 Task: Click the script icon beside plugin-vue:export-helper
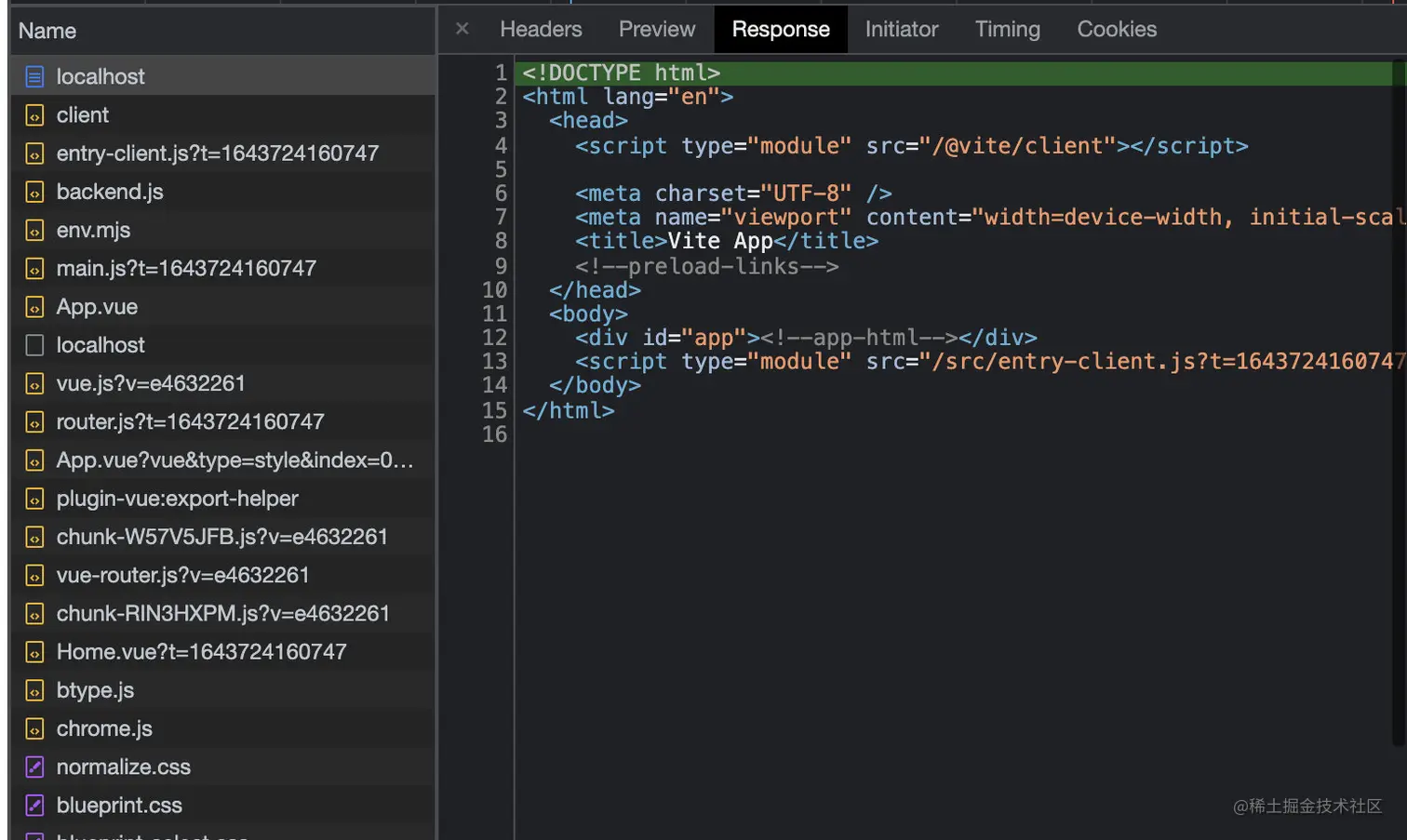click(34, 499)
